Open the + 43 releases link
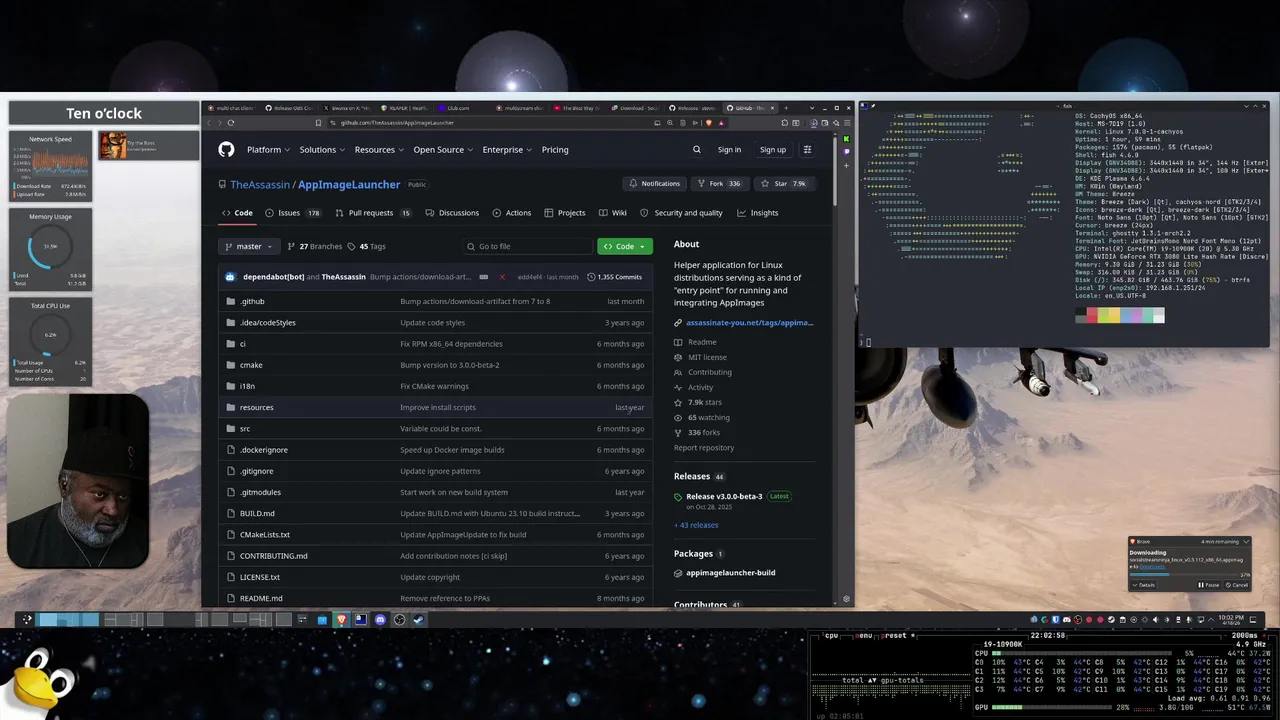Image resolution: width=1280 pixels, height=720 pixels. point(696,525)
